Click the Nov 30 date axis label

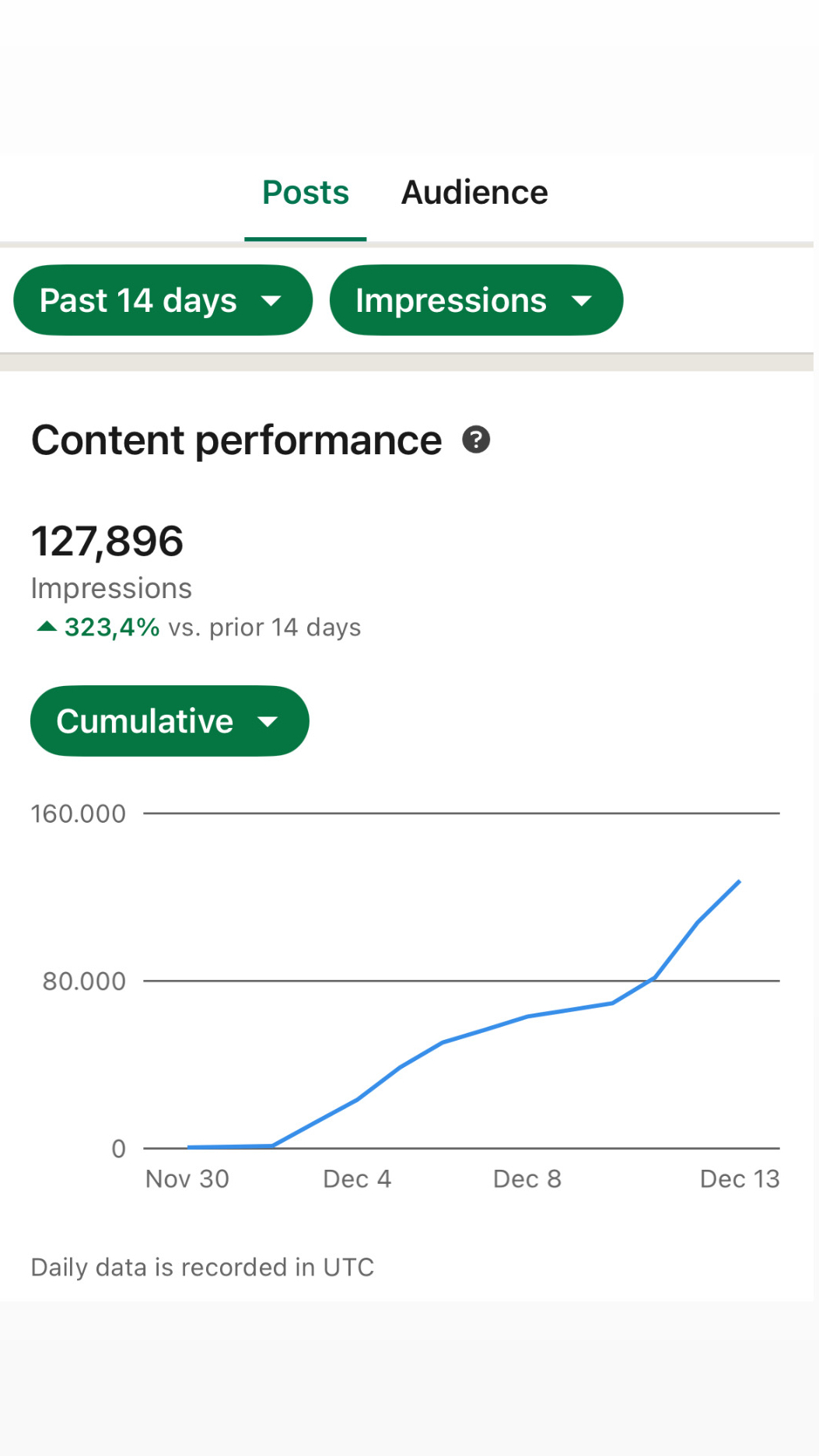[x=187, y=1179]
